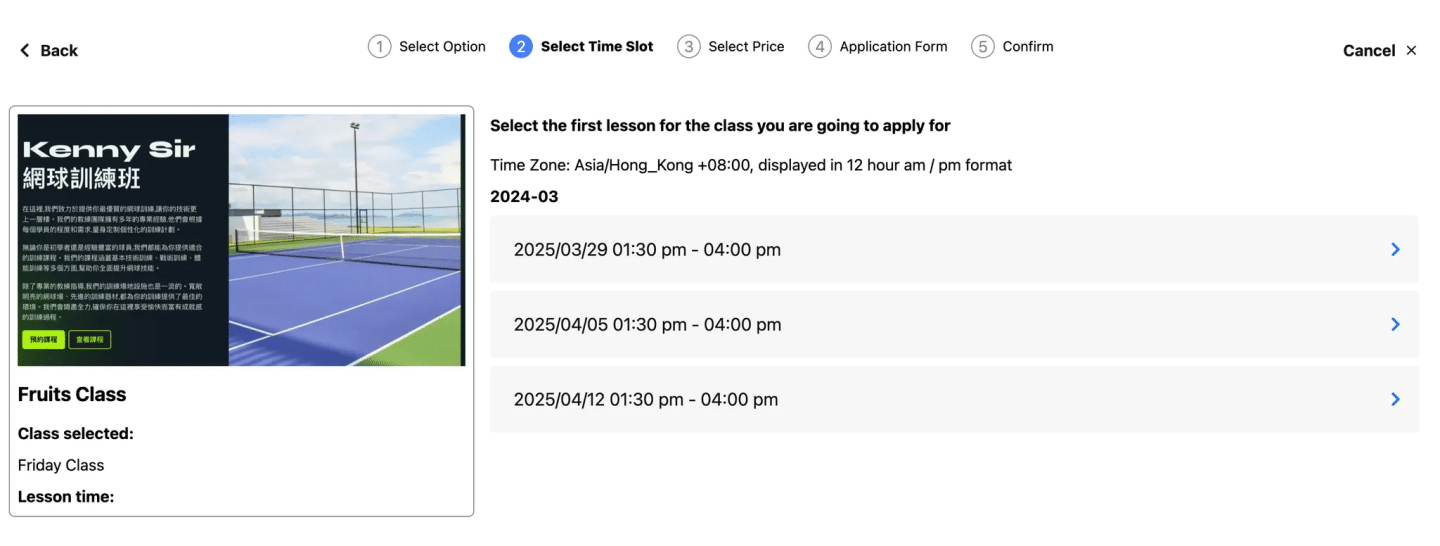
Task: Click the step 1 circle icon
Action: coord(379,46)
